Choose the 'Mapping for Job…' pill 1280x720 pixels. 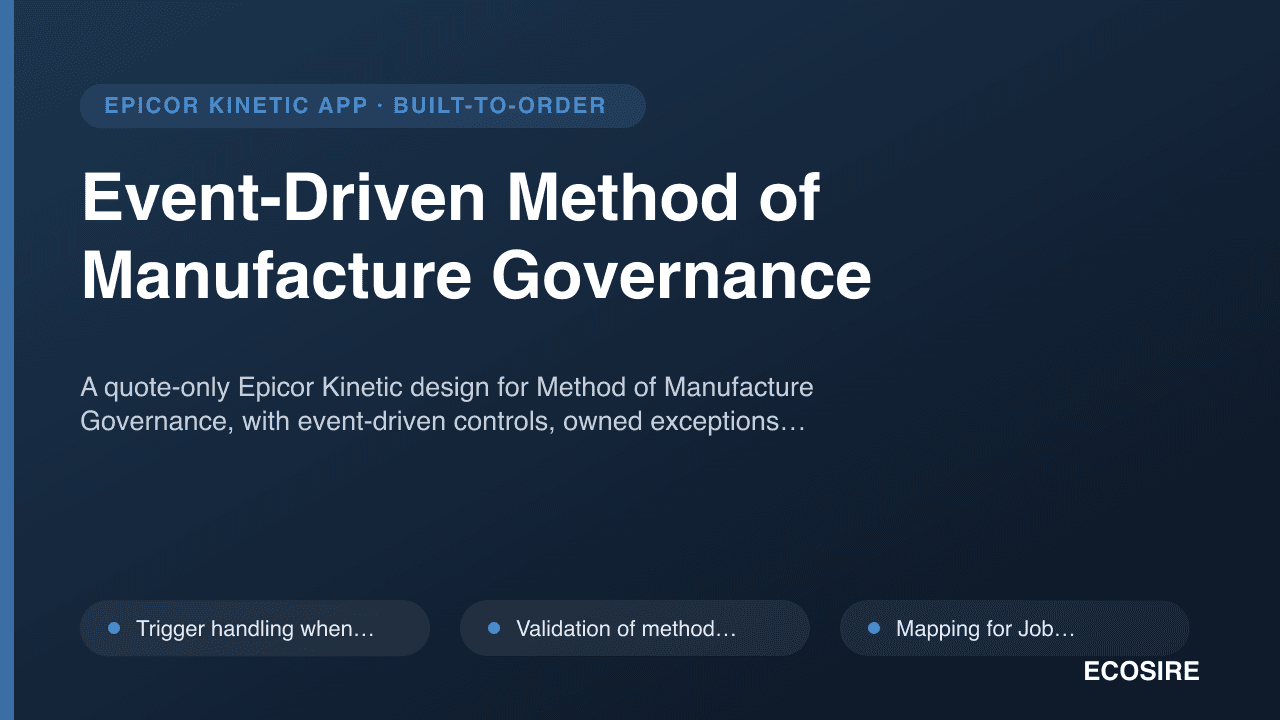pos(1015,628)
